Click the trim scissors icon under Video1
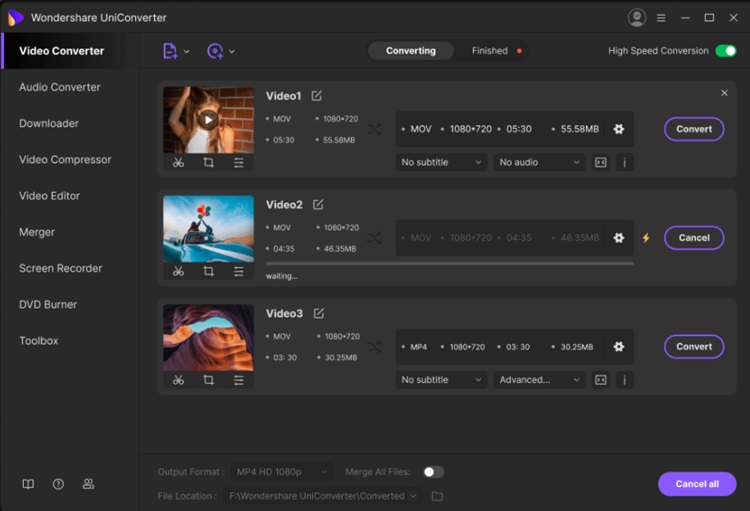 pos(178,163)
